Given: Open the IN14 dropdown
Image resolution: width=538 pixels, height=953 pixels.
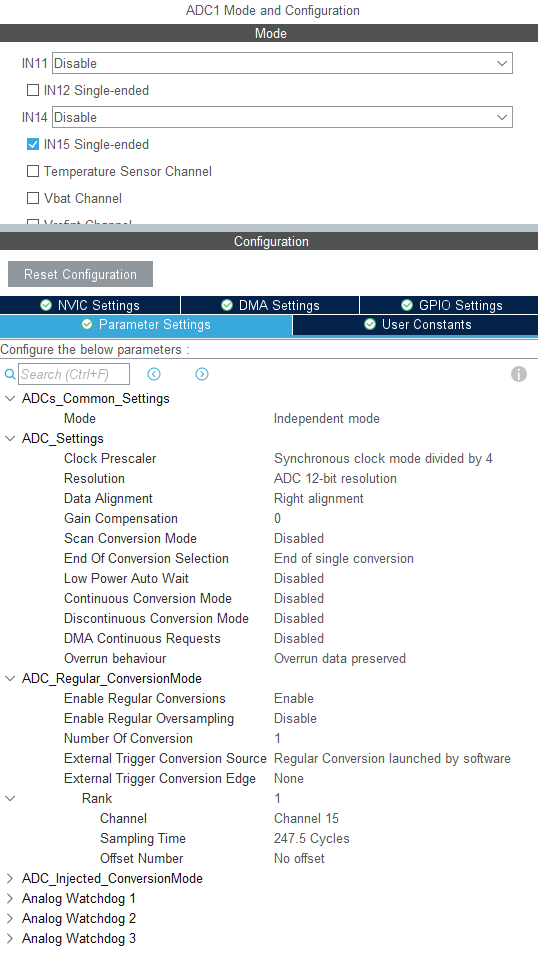Looking at the screenshot, I should point(282,117).
